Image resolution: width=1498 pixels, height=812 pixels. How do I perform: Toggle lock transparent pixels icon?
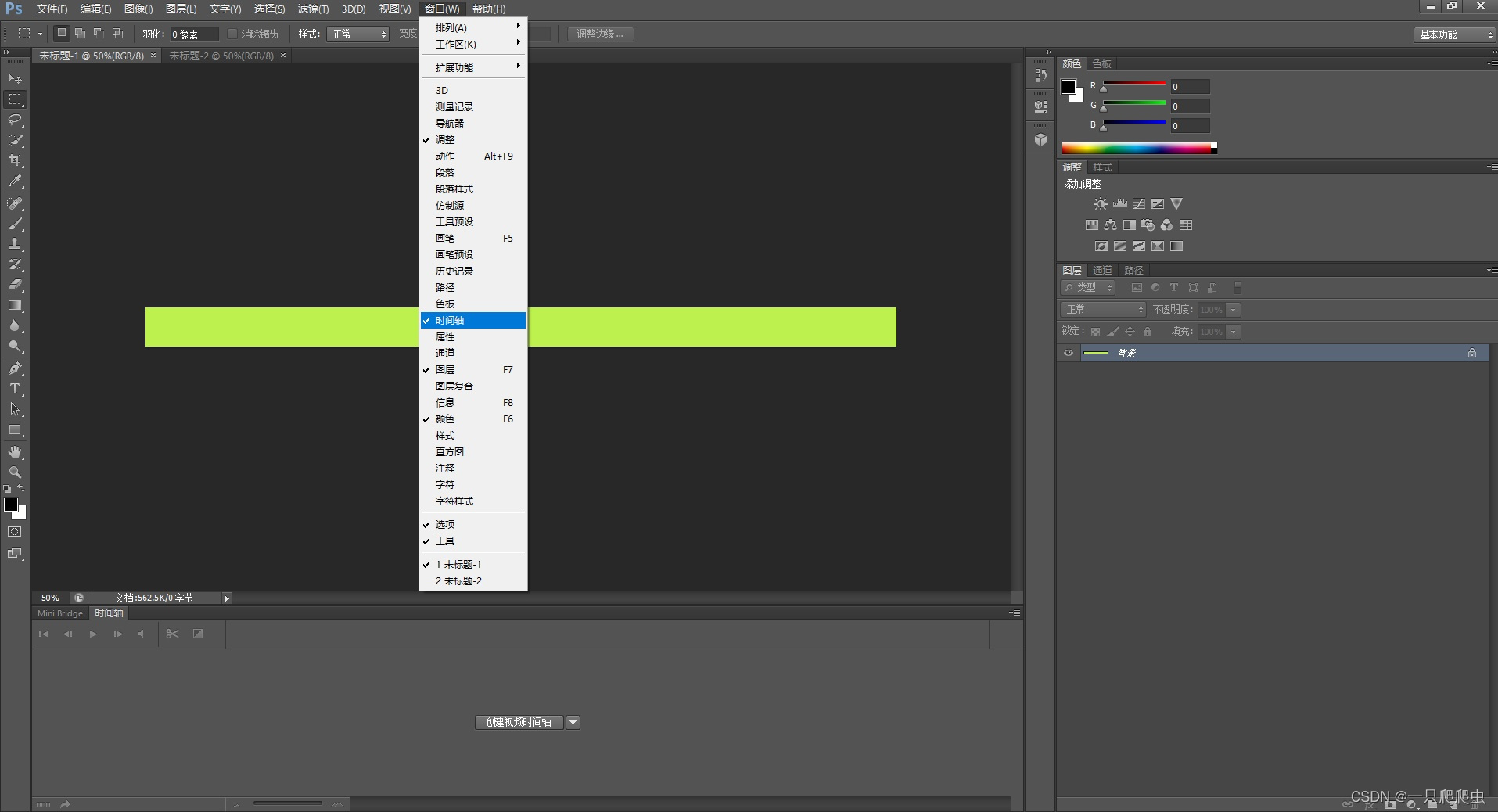[1095, 332]
